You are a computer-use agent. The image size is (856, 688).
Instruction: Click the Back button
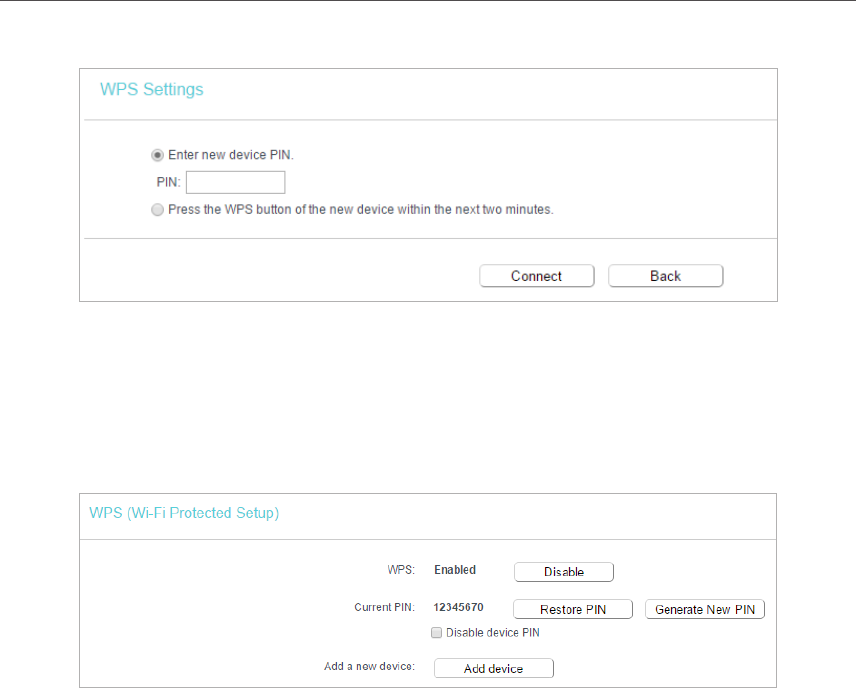coord(665,276)
